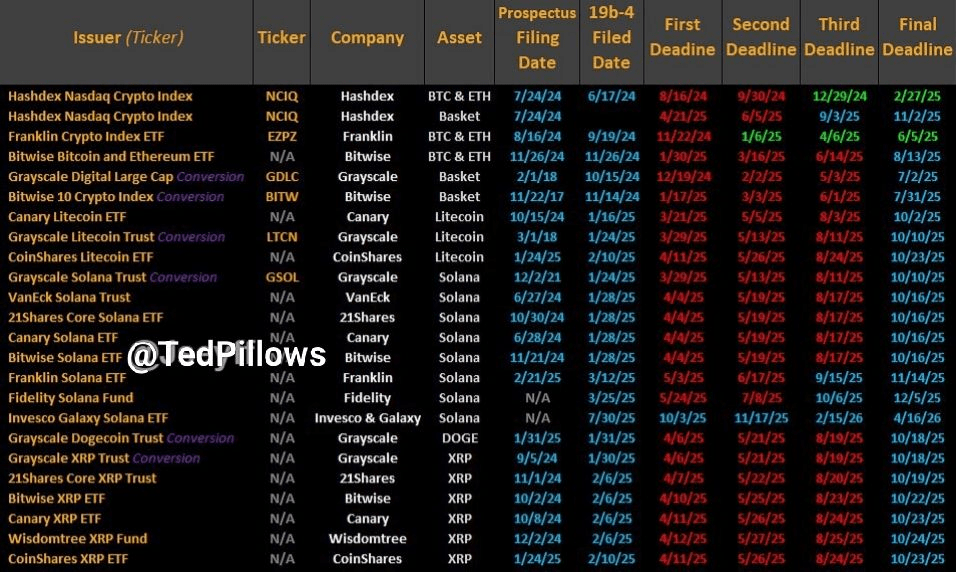Viewport: 956px width, 572px height.
Task: Select the 19b-4 Filed Date header
Action: [612, 38]
